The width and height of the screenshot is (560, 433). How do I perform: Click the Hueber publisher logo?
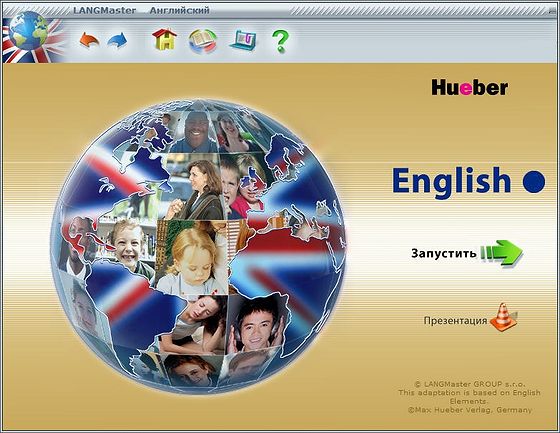coord(470,88)
